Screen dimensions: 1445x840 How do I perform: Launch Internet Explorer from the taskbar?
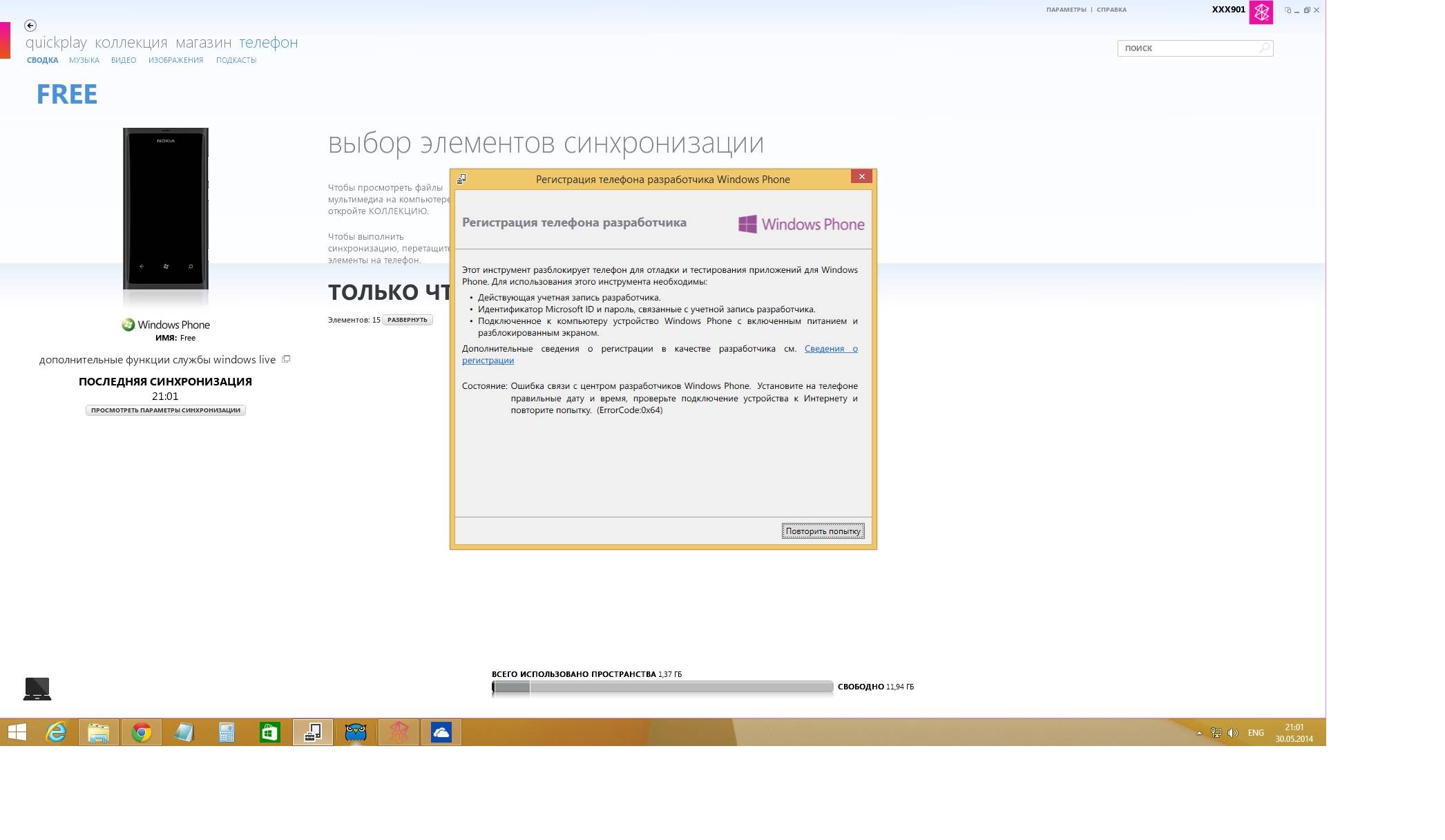[56, 732]
